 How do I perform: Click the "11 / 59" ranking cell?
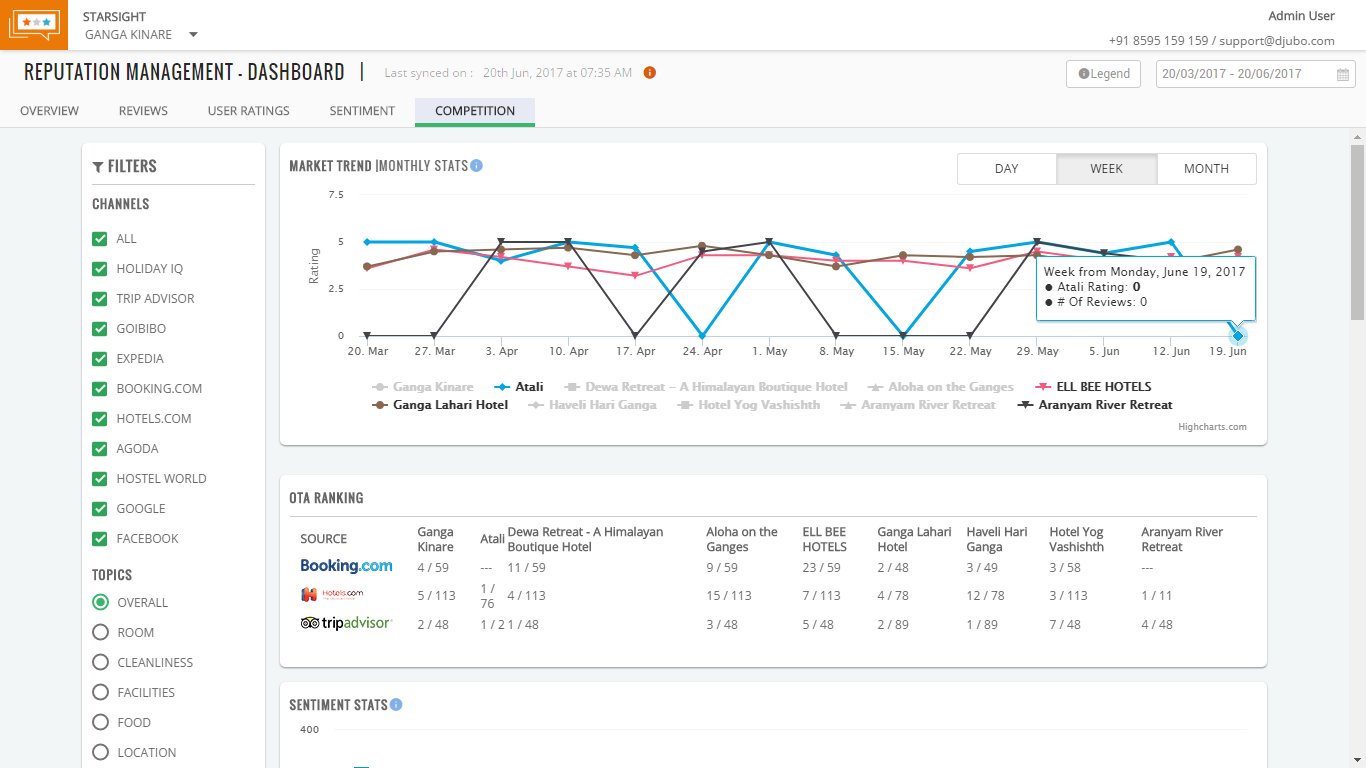pos(527,568)
